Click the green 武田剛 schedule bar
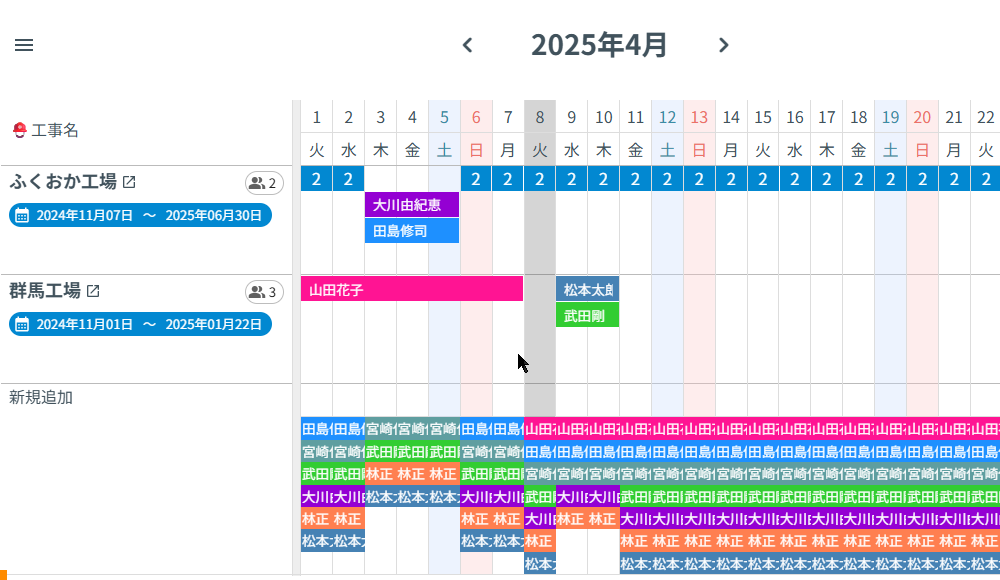1000x580 pixels. point(587,314)
